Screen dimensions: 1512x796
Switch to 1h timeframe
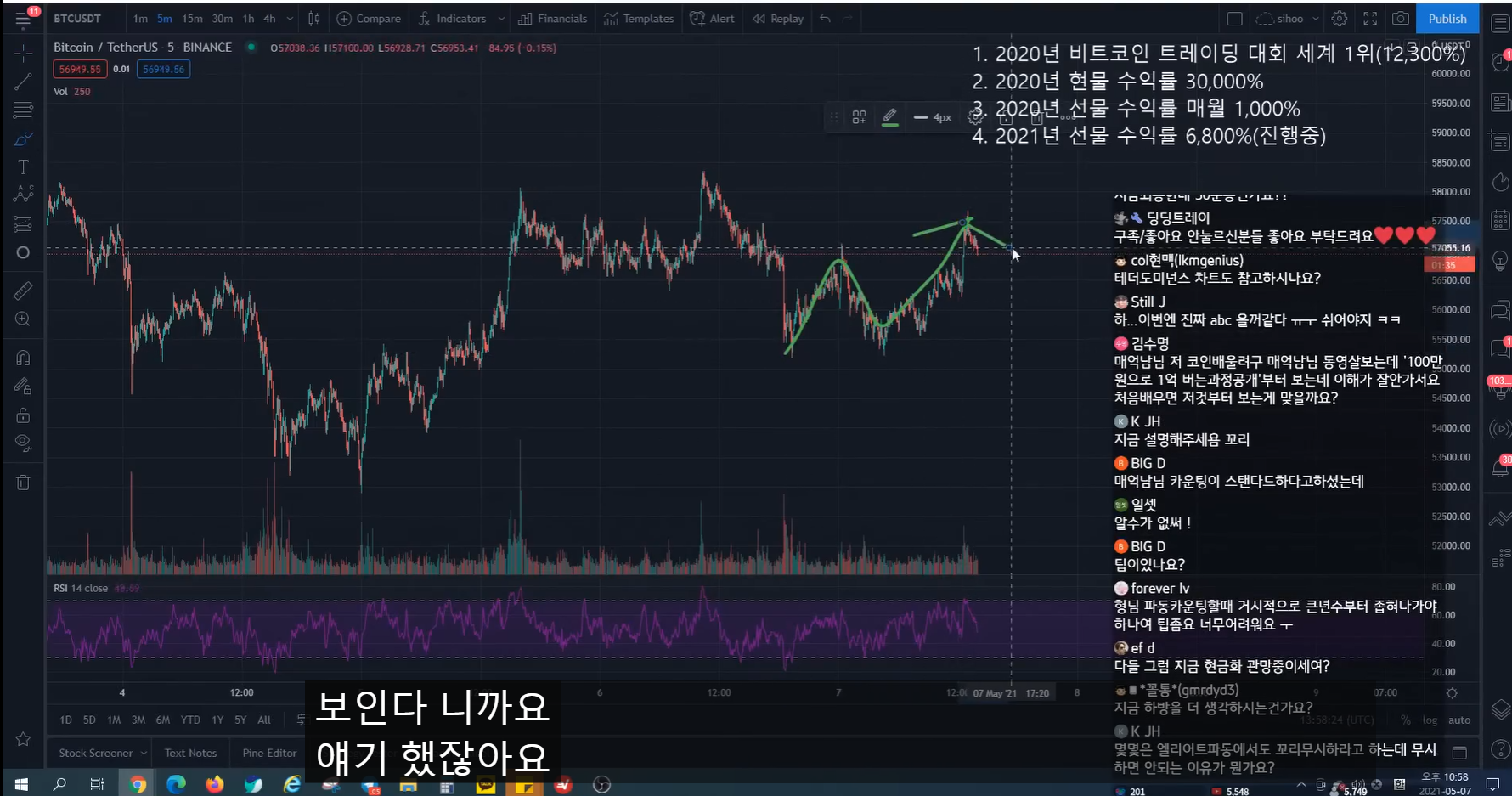[248, 19]
